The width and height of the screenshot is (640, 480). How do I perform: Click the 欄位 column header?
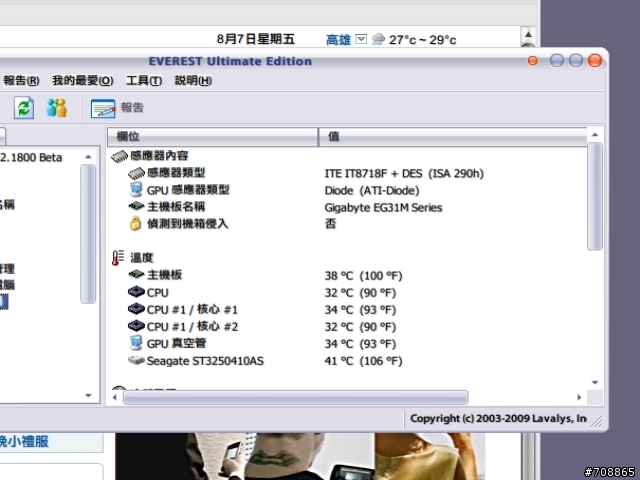tap(213, 137)
